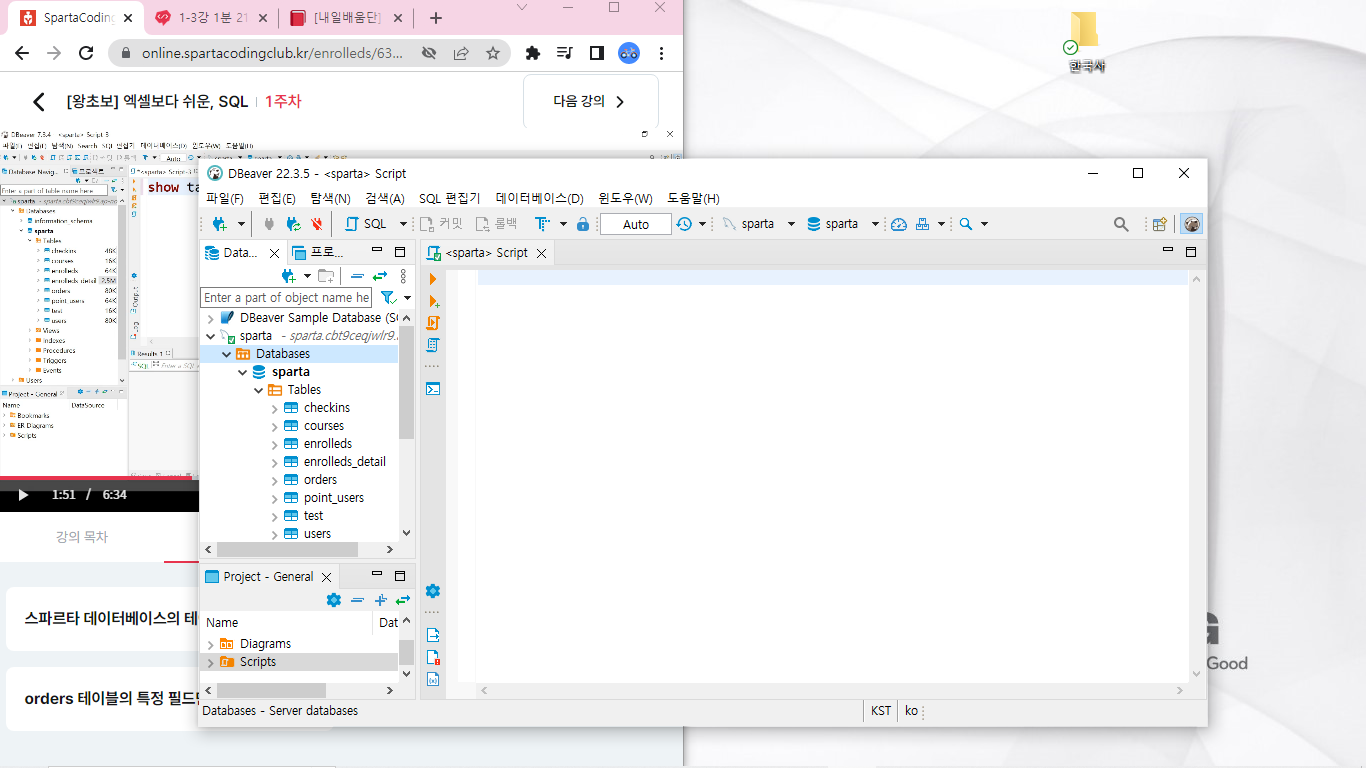Reload the page in Chrome browser
Viewport: 1366px width, 768px height.
click(86, 53)
